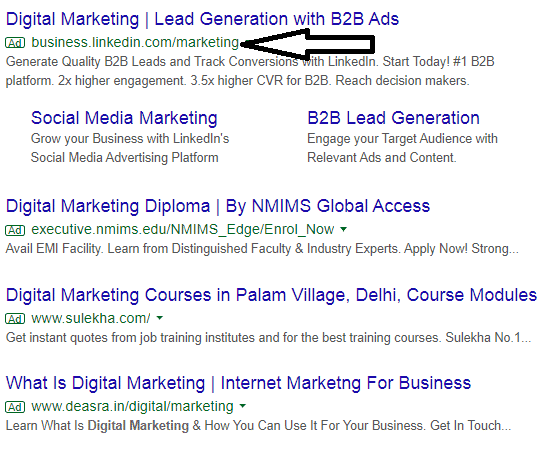Click the Sulekha ad description text
The height and width of the screenshot is (449, 552).
268,338
